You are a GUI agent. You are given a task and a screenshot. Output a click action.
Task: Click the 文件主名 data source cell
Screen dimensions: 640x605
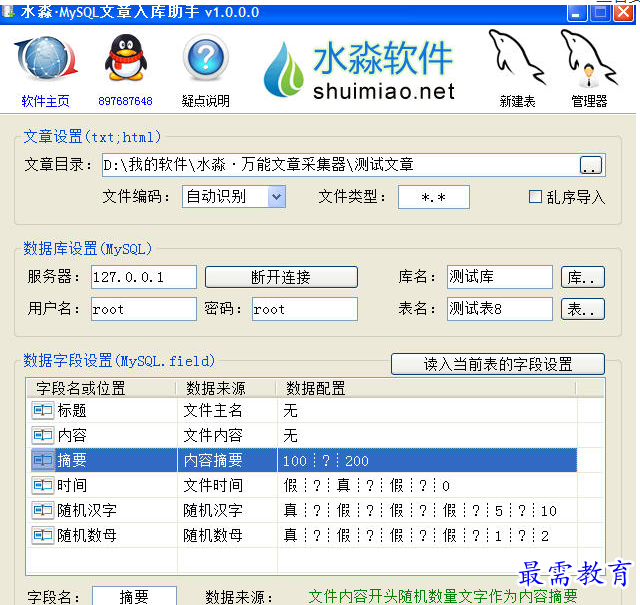pos(227,410)
